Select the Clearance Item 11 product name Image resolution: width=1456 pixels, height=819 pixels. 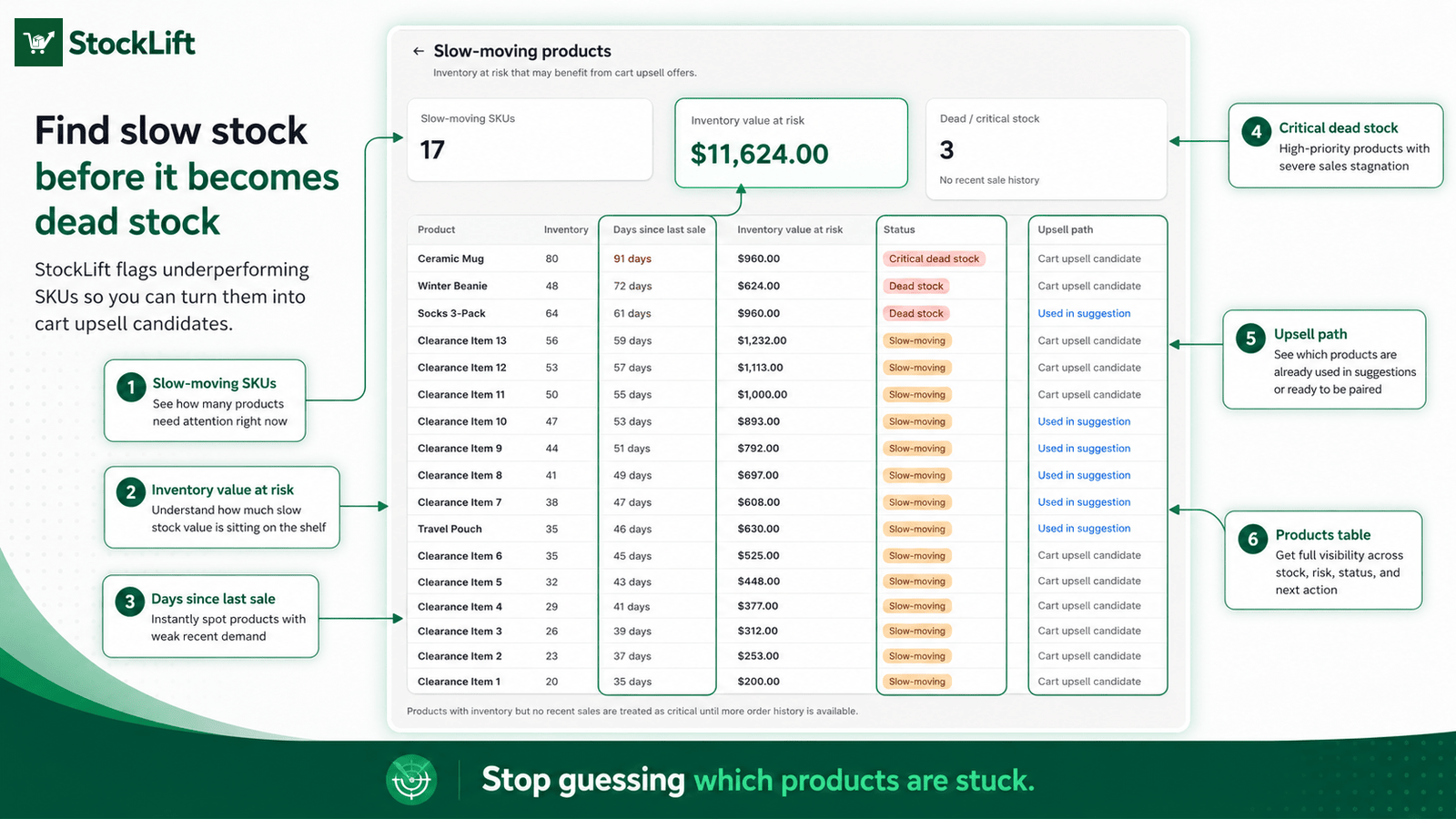pyautogui.click(x=461, y=394)
